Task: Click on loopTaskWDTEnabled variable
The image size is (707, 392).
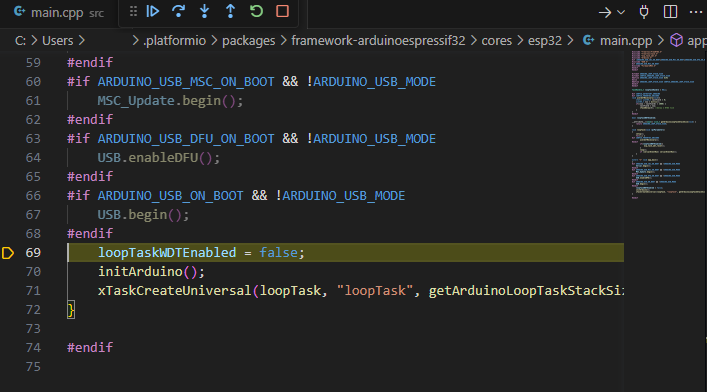Action: [x=167, y=253]
